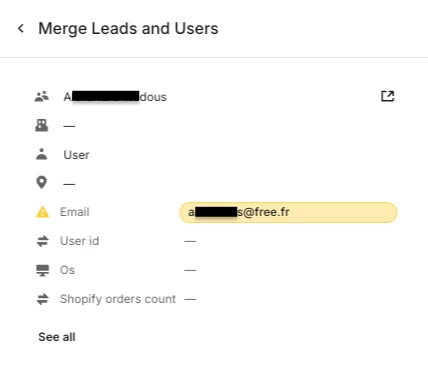Expand attributes with See all
428x368 pixels.
click(57, 337)
